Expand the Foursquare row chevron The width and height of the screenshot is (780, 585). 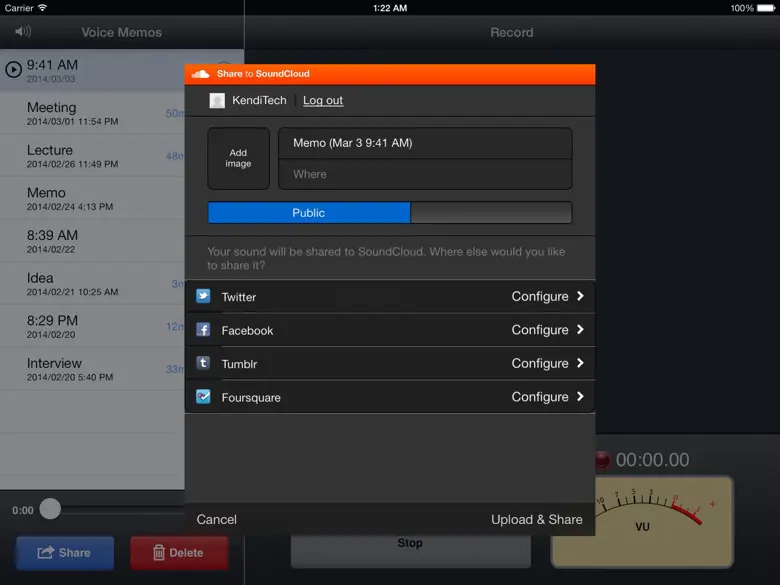[580, 396]
